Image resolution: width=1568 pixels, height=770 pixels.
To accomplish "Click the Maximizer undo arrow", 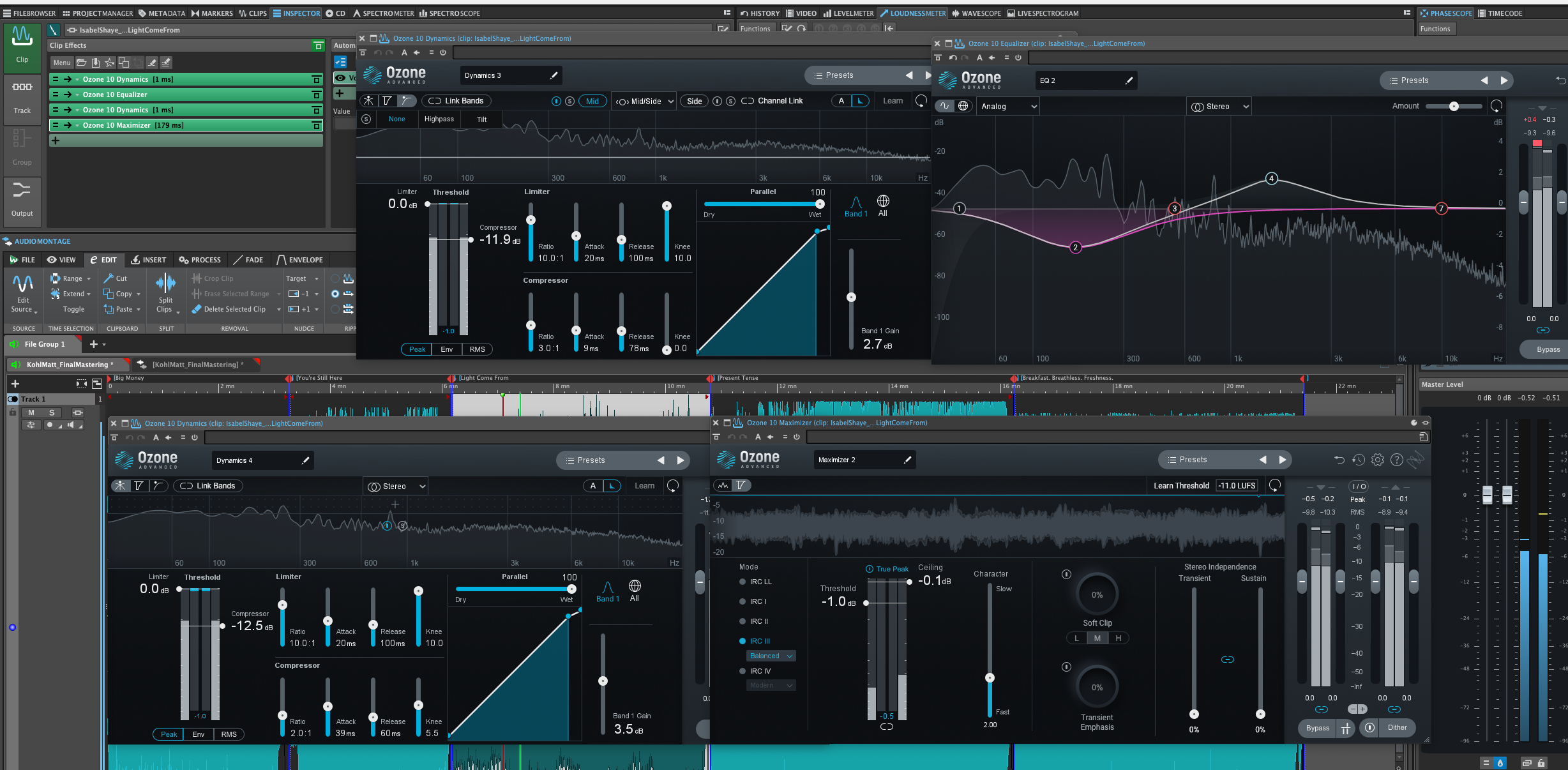I will tap(1339, 460).
